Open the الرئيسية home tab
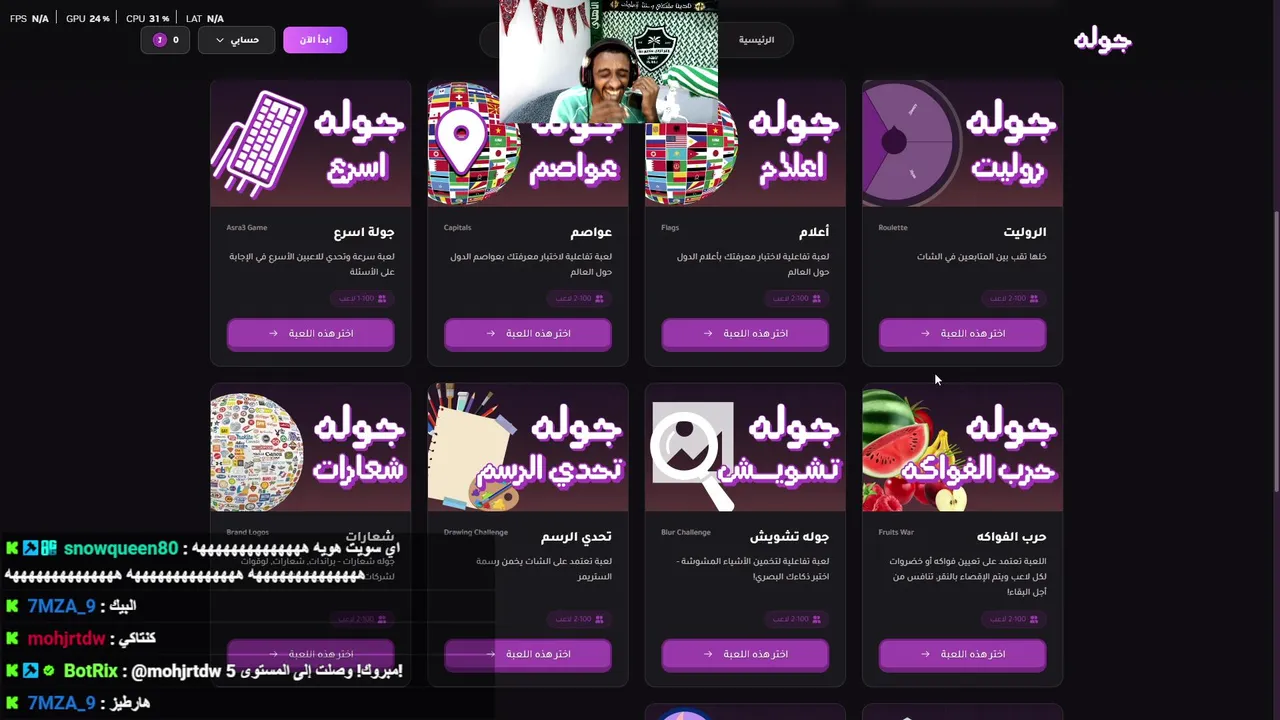This screenshot has width=1280, height=720. click(x=756, y=40)
